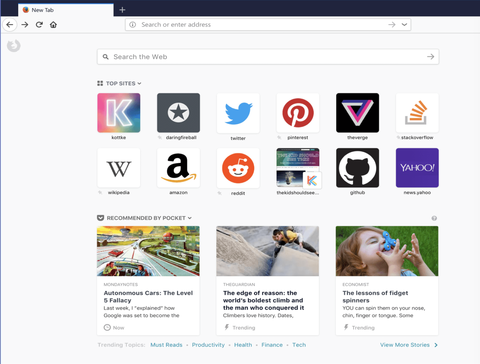Focus the Search the Web field
The height and width of the screenshot is (364, 480).
[268, 57]
